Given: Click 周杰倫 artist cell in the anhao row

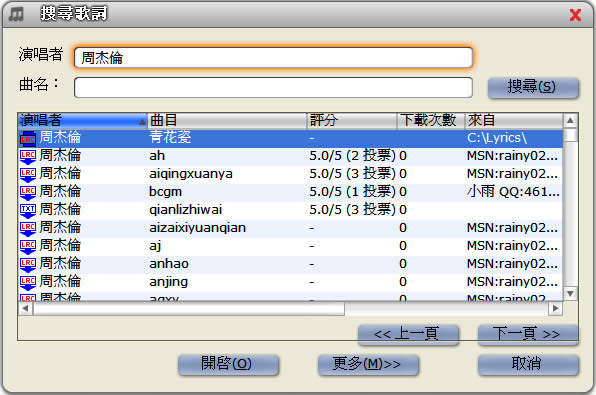Looking at the screenshot, I should click(x=60, y=263).
